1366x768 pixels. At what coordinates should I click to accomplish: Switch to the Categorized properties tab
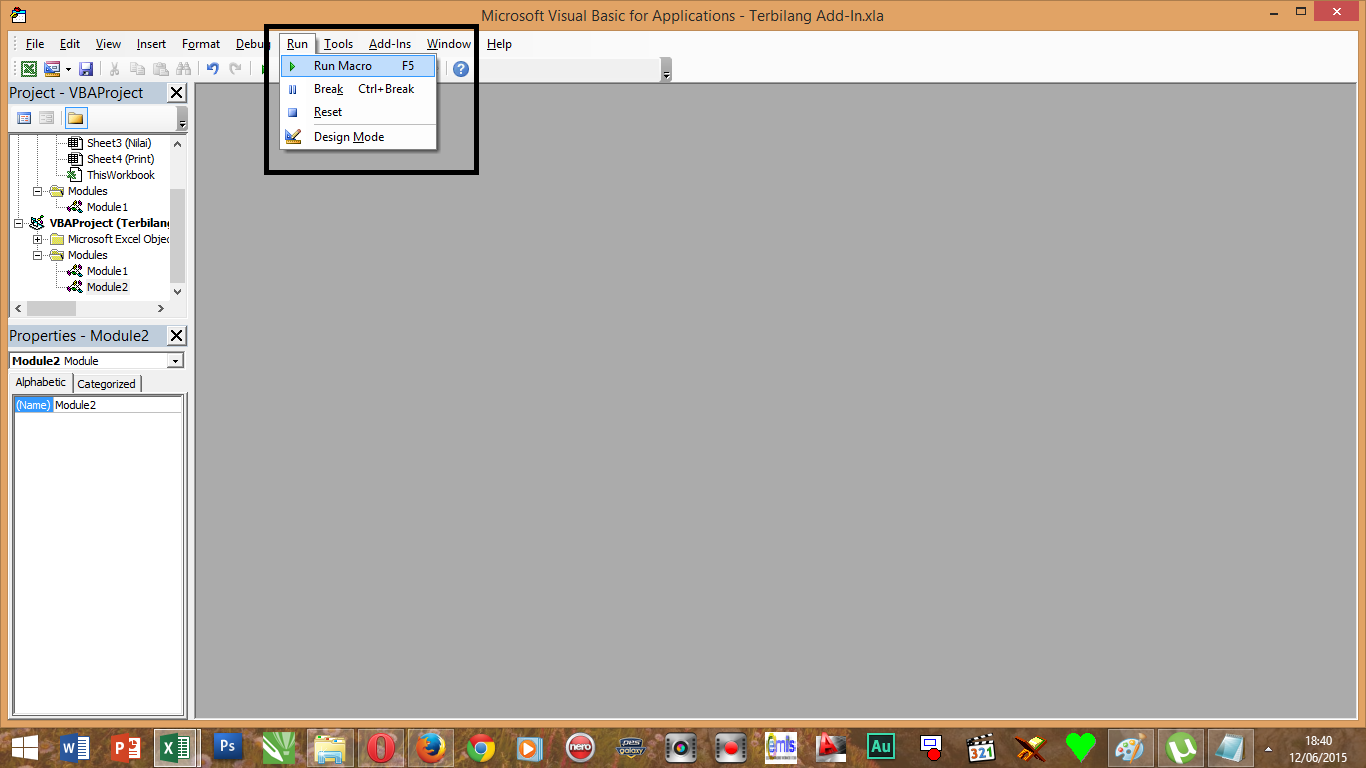coord(107,384)
